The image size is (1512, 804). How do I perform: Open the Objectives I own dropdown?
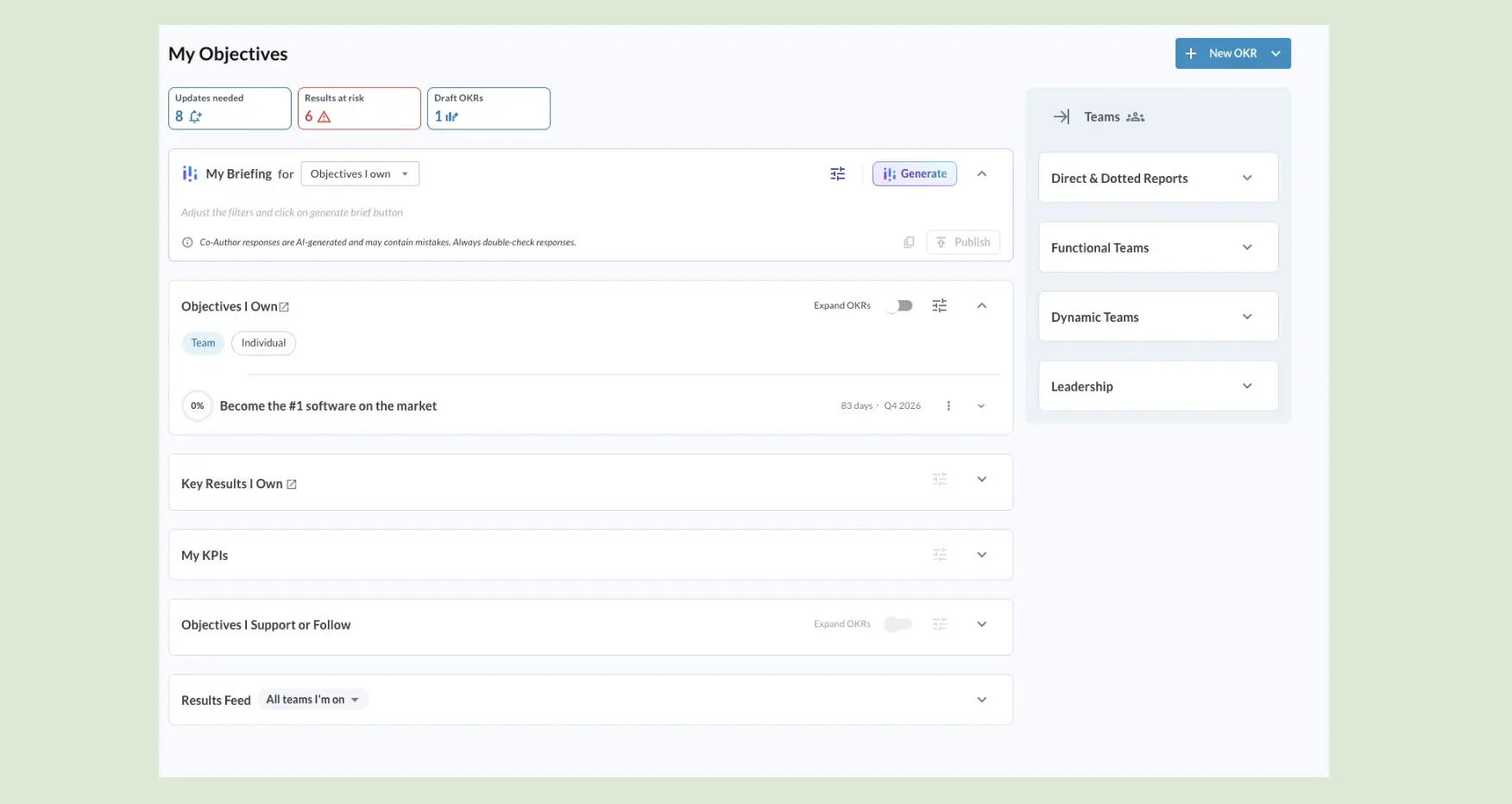coord(360,174)
